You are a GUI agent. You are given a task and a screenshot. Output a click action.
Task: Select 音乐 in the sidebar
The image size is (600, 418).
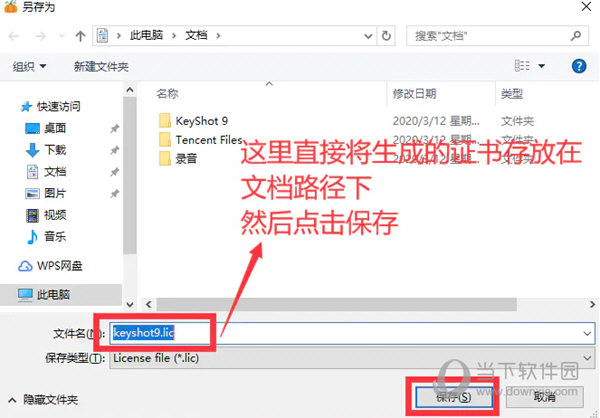pyautogui.click(x=46, y=237)
